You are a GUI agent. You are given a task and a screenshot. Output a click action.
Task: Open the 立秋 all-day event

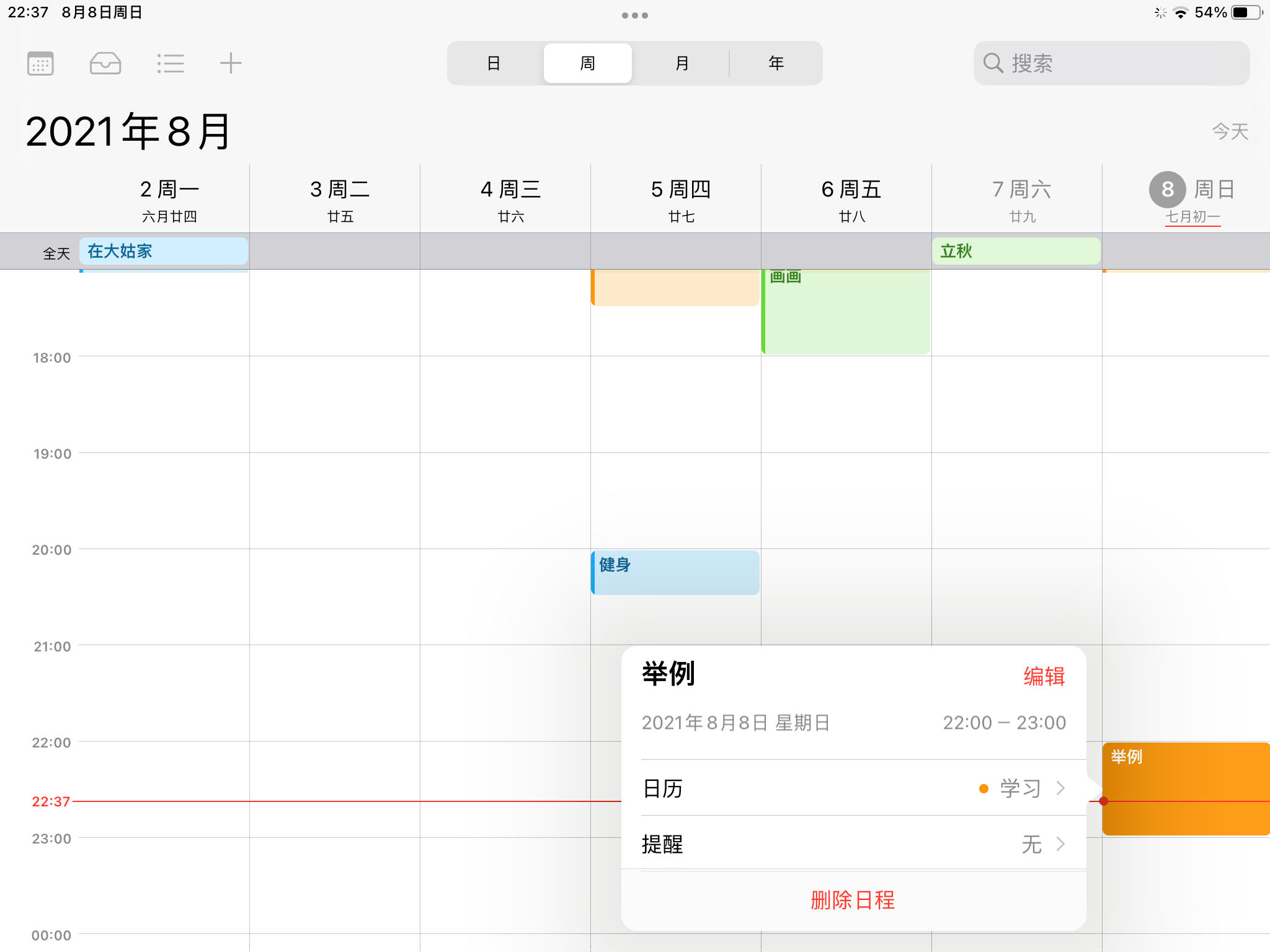1016,251
